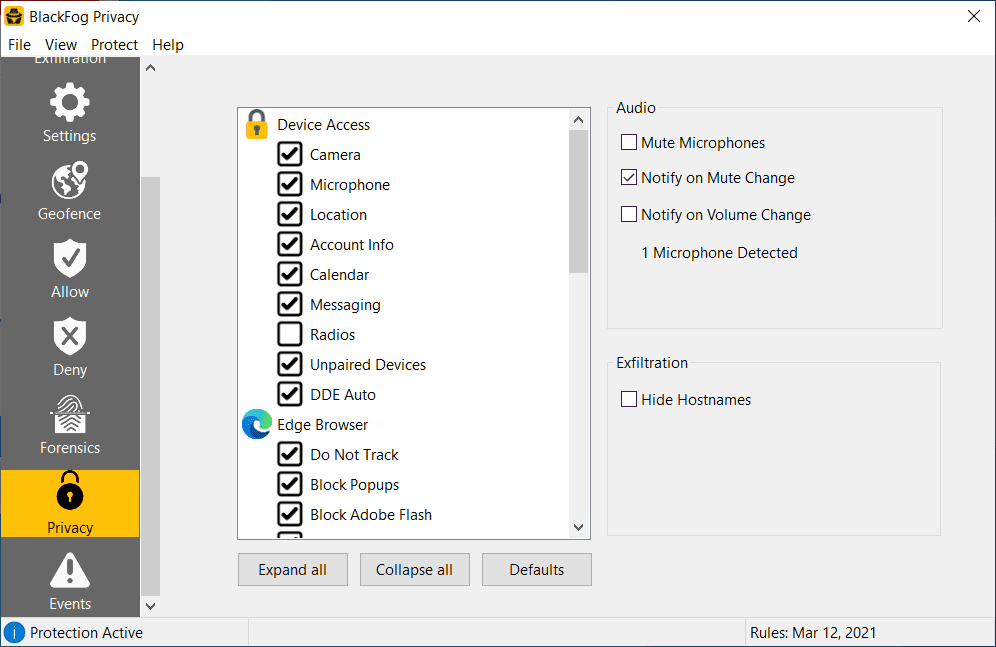Screen dimensions: 996x647
Task: Open the Geofence globe icon
Action: click(x=69, y=182)
